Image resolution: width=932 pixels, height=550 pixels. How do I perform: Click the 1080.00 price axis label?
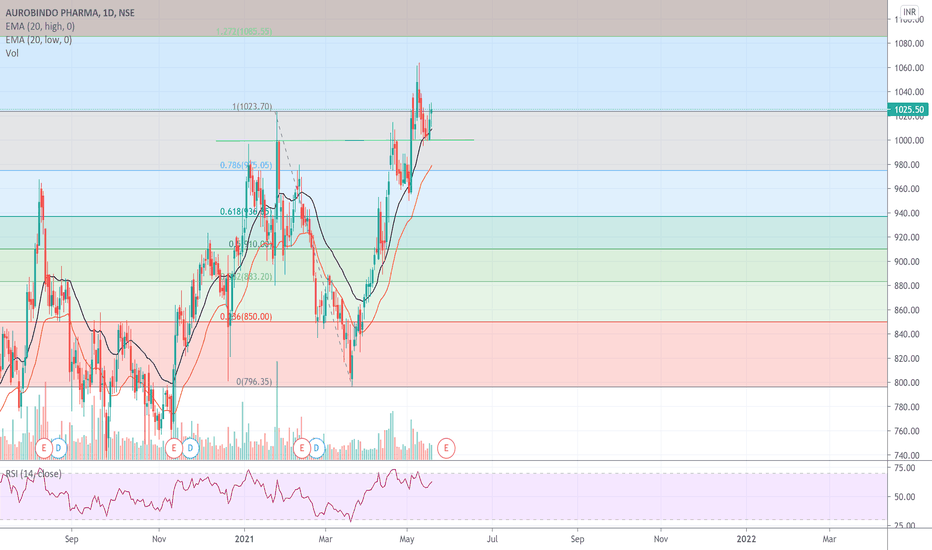pyautogui.click(x=909, y=43)
